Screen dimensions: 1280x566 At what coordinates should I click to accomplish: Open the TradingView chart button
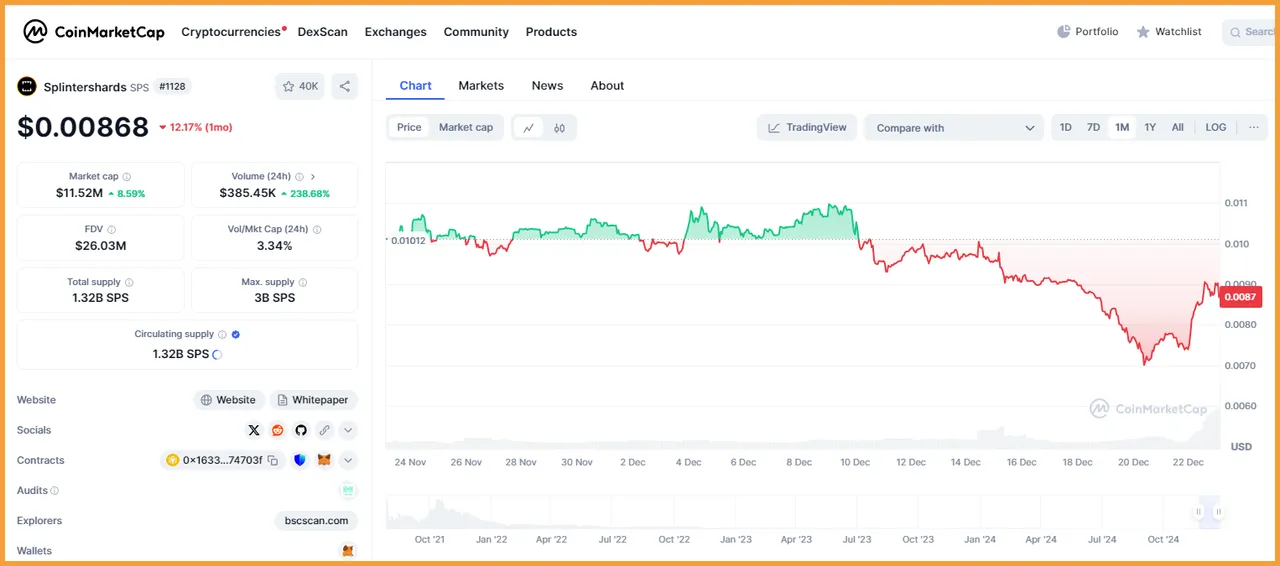pyautogui.click(x=807, y=128)
